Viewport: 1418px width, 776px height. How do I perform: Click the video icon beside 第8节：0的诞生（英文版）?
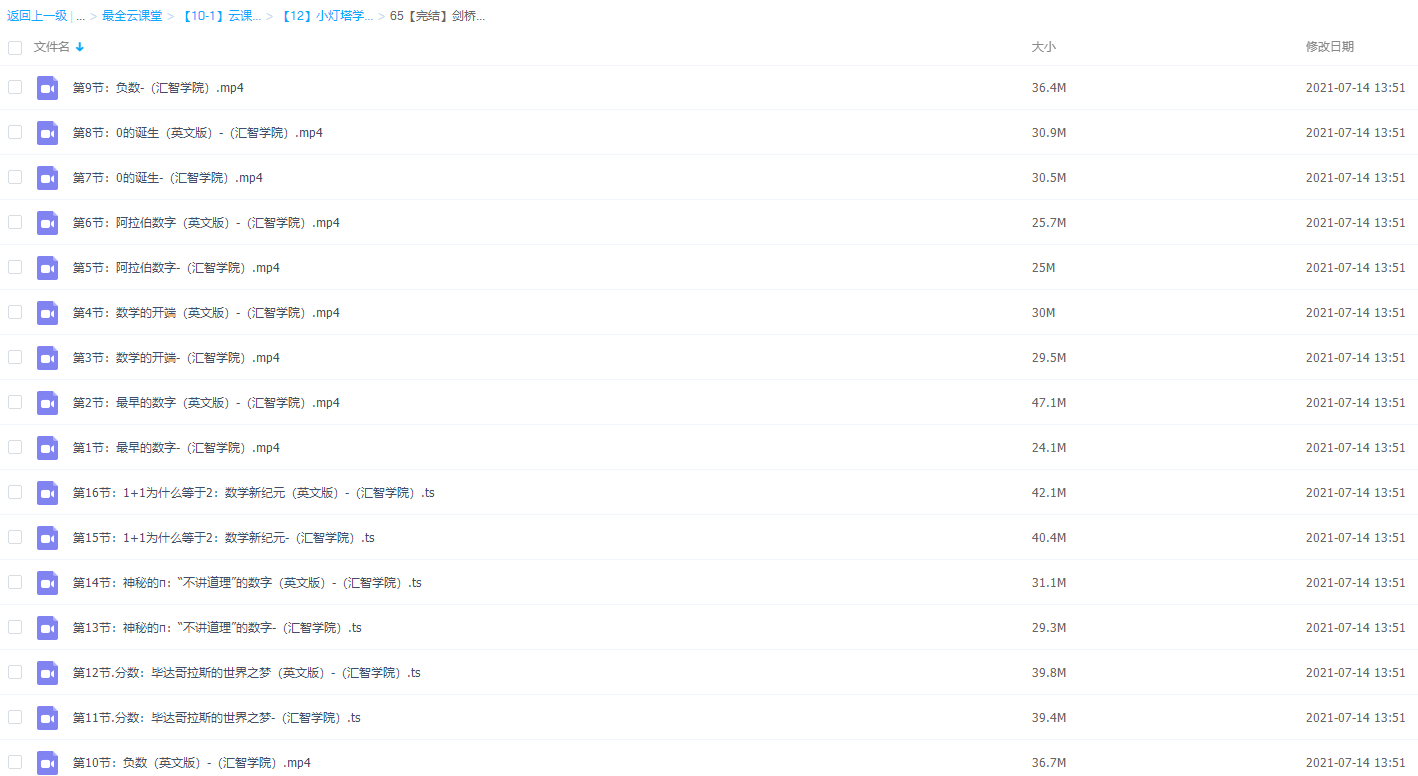tap(47, 132)
